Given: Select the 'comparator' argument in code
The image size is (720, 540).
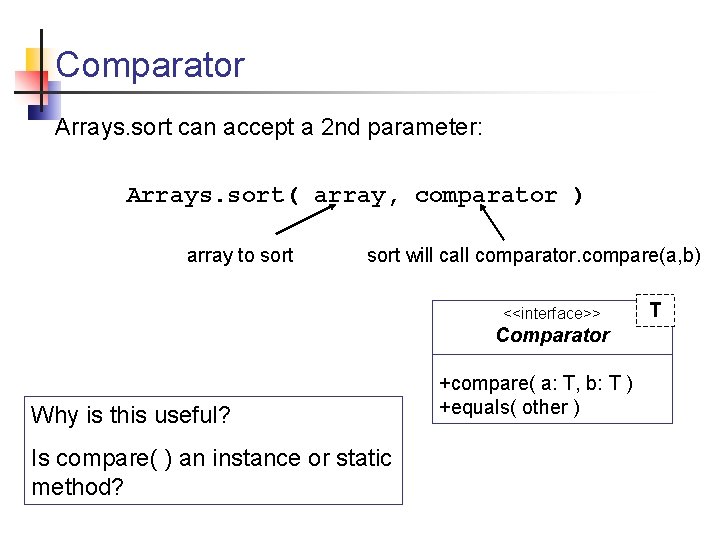Looking at the screenshot, I should (x=485, y=195).
